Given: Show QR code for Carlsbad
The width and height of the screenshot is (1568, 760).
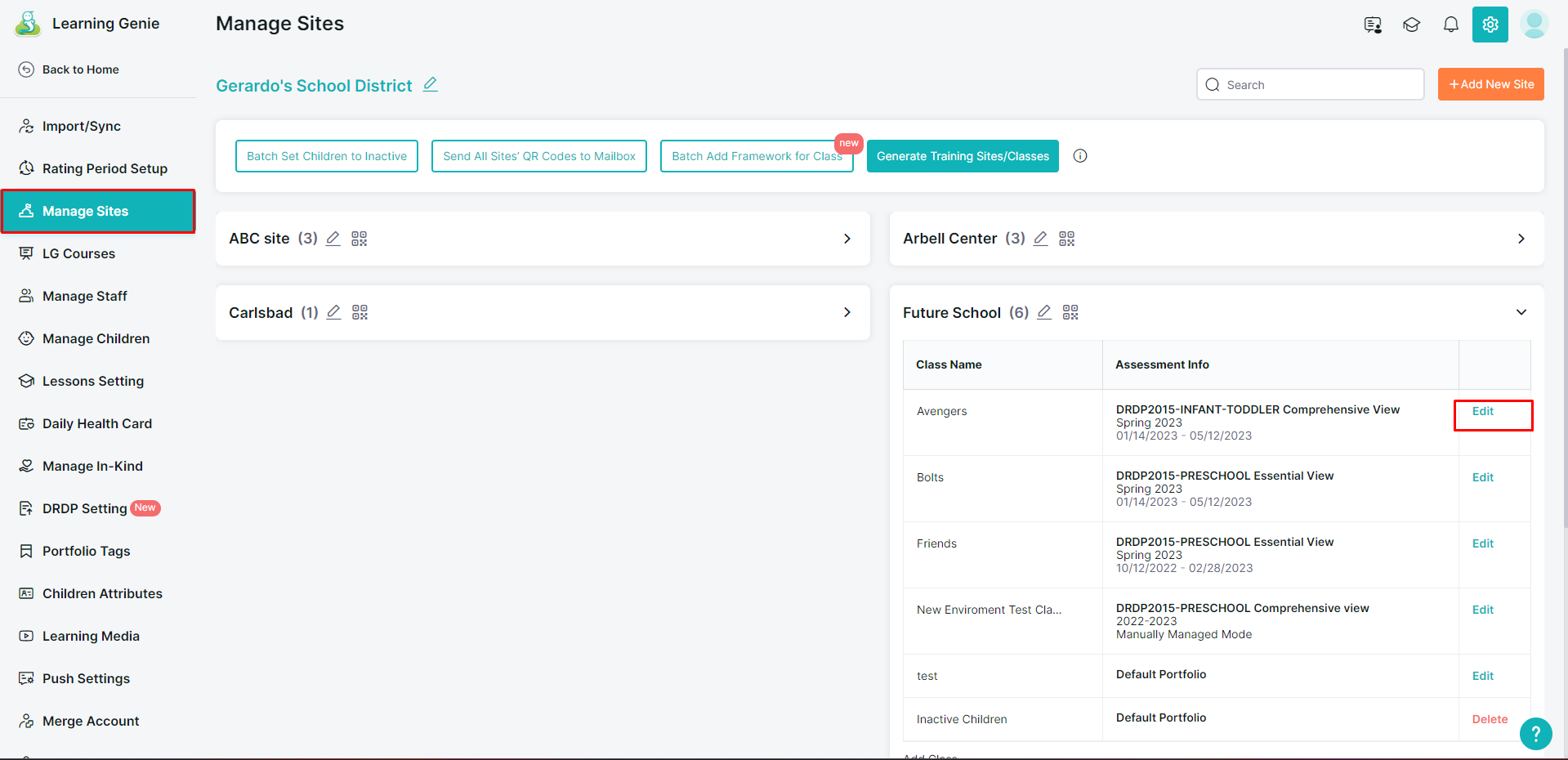Looking at the screenshot, I should [x=360, y=312].
